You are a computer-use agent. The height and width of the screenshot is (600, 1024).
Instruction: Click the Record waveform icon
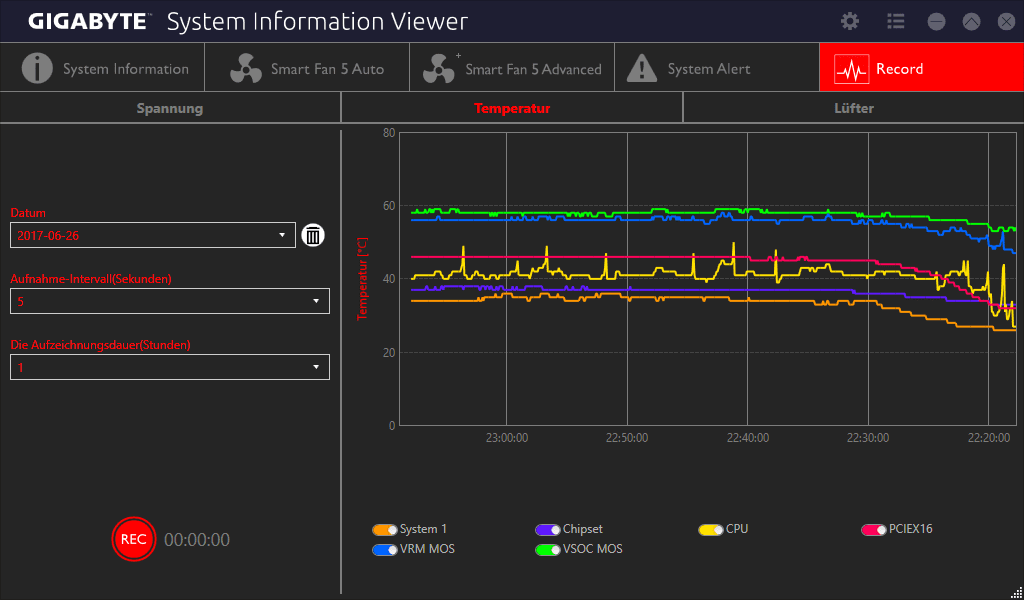pos(852,69)
